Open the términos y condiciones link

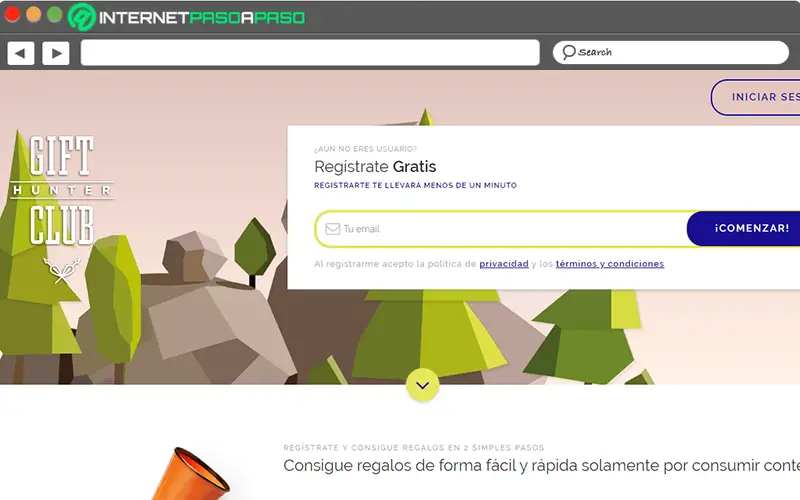pos(610,264)
